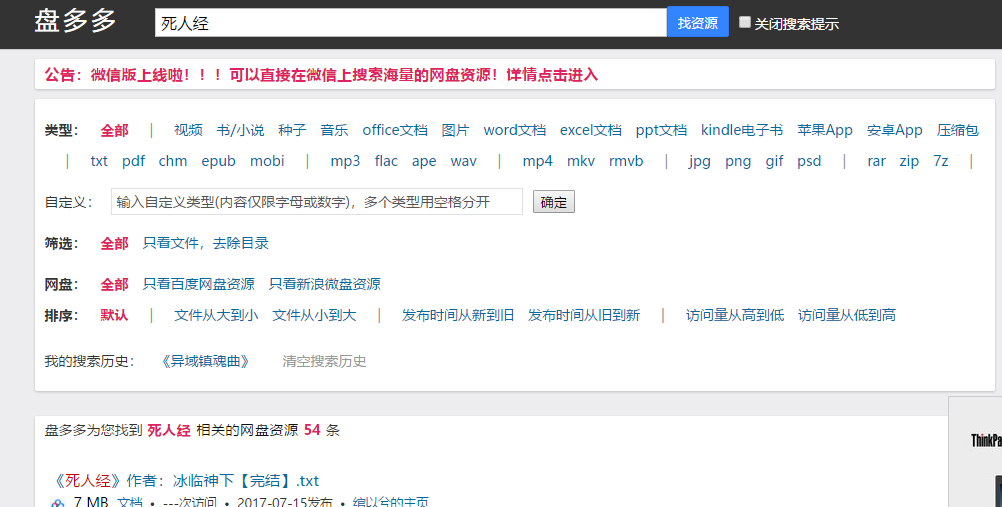Image resolution: width=1002 pixels, height=507 pixels.
Task: Filter by 种子 type
Action: click(x=292, y=130)
